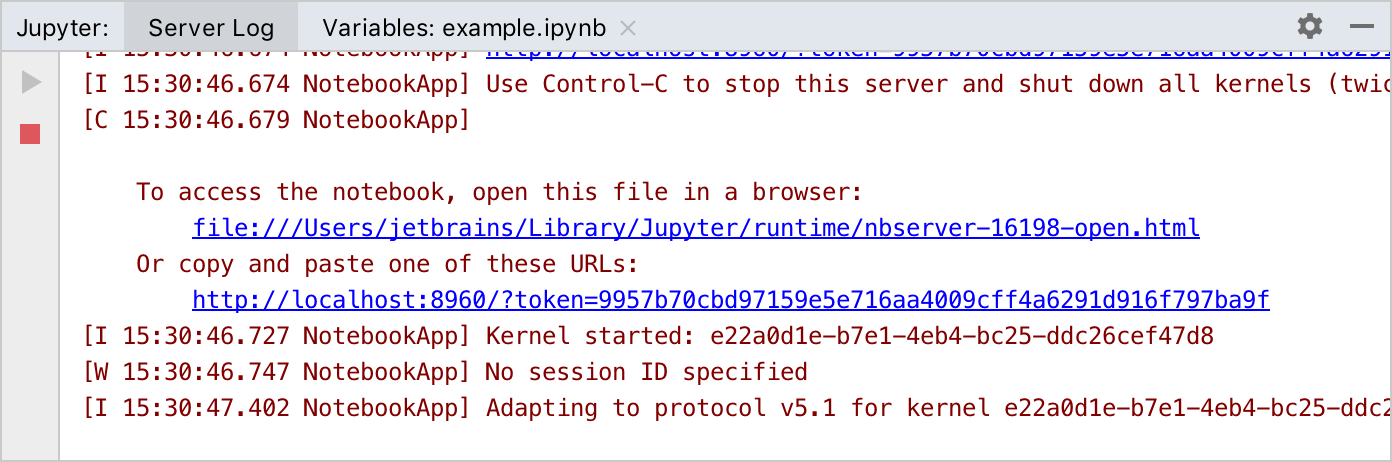Click the cut-off URL in the top log line
This screenshot has width=1392, height=462.
pyautogui.click(x=930, y=53)
